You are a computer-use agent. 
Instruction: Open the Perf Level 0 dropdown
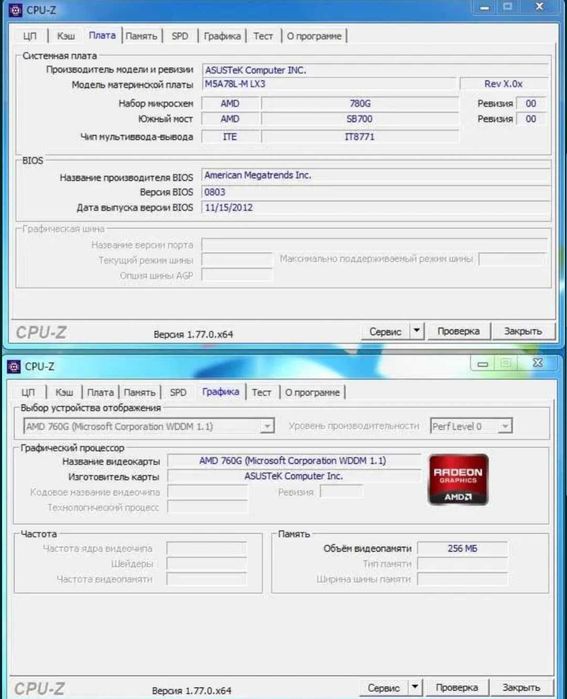(471, 426)
